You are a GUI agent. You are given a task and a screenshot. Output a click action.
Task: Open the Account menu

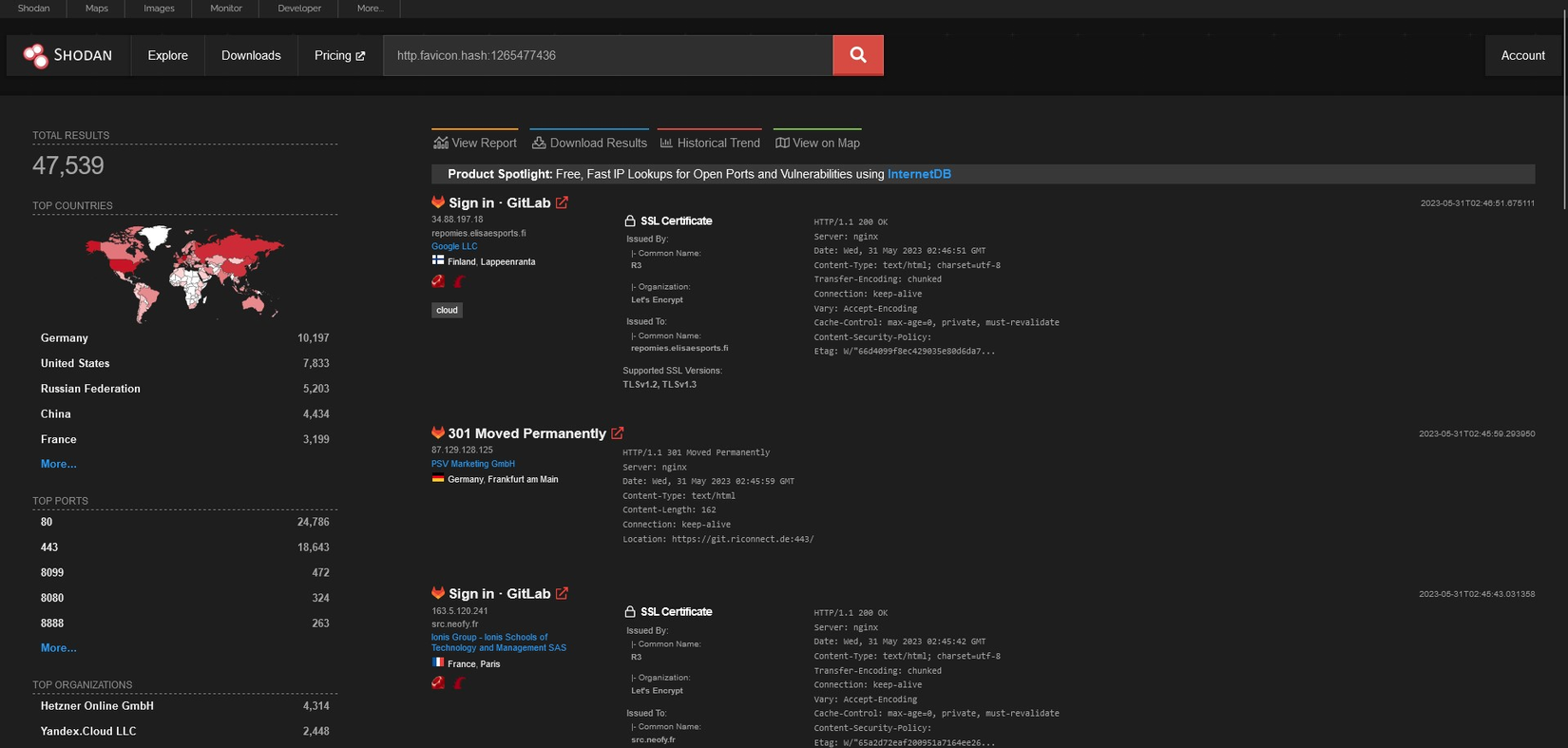1522,55
